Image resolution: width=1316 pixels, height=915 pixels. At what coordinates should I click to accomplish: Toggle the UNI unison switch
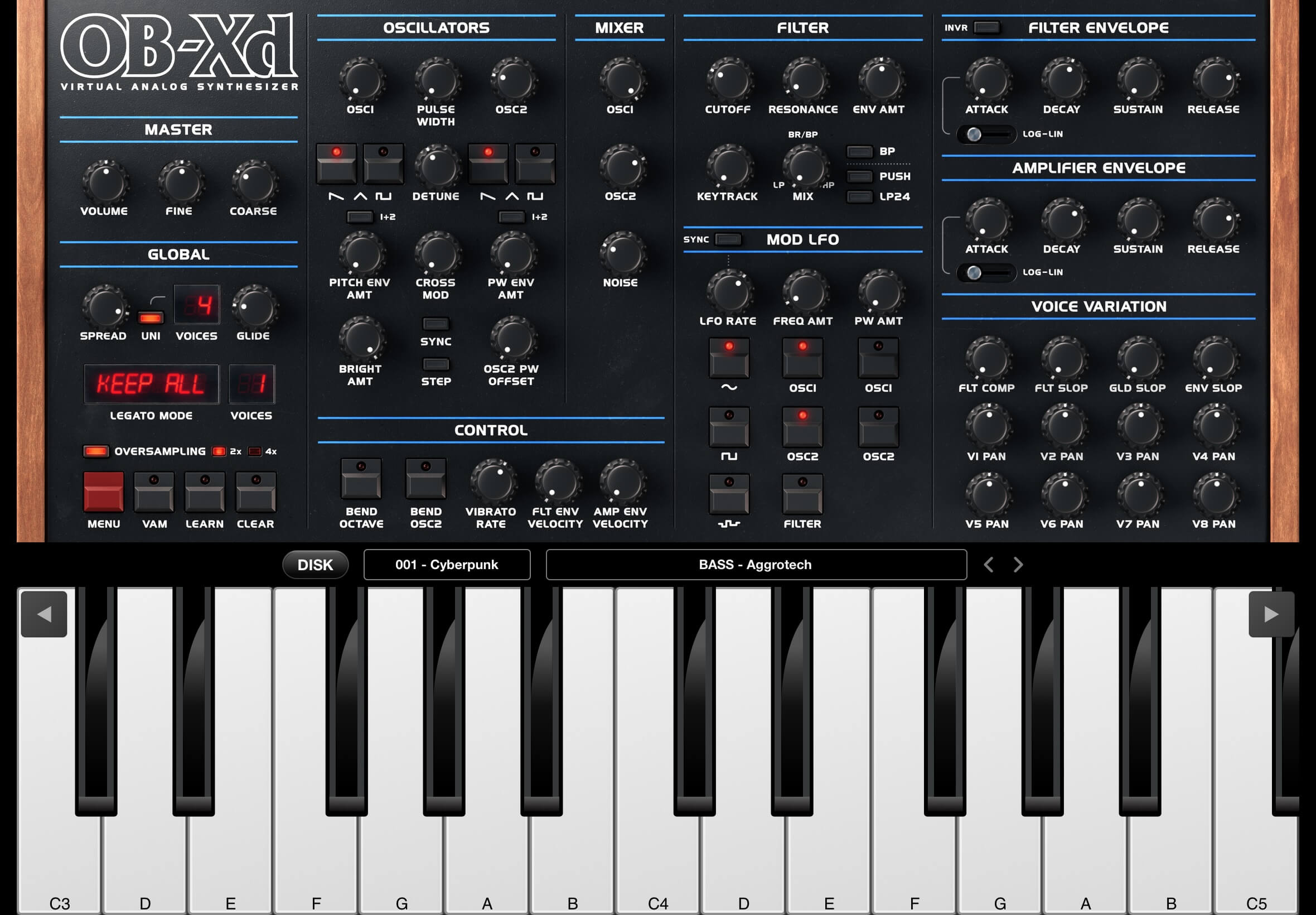pyautogui.click(x=151, y=317)
